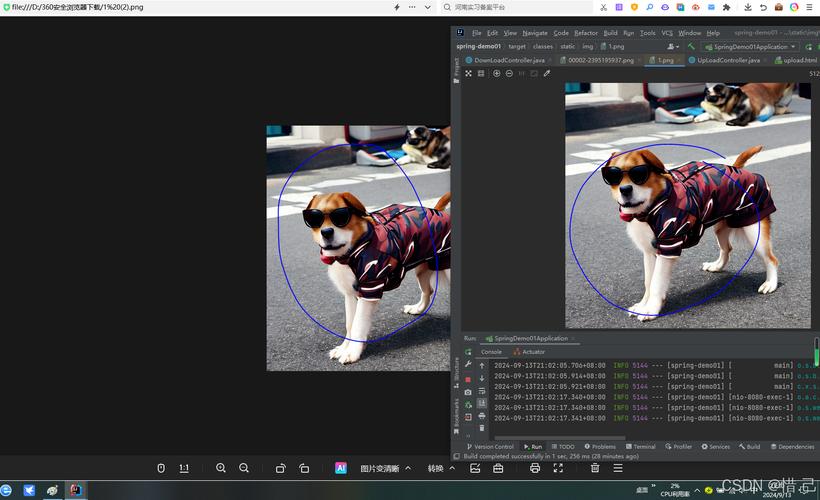Click the 'classes' breadcrumb in navigation bar
This screenshot has height=500, width=820.
[542, 47]
